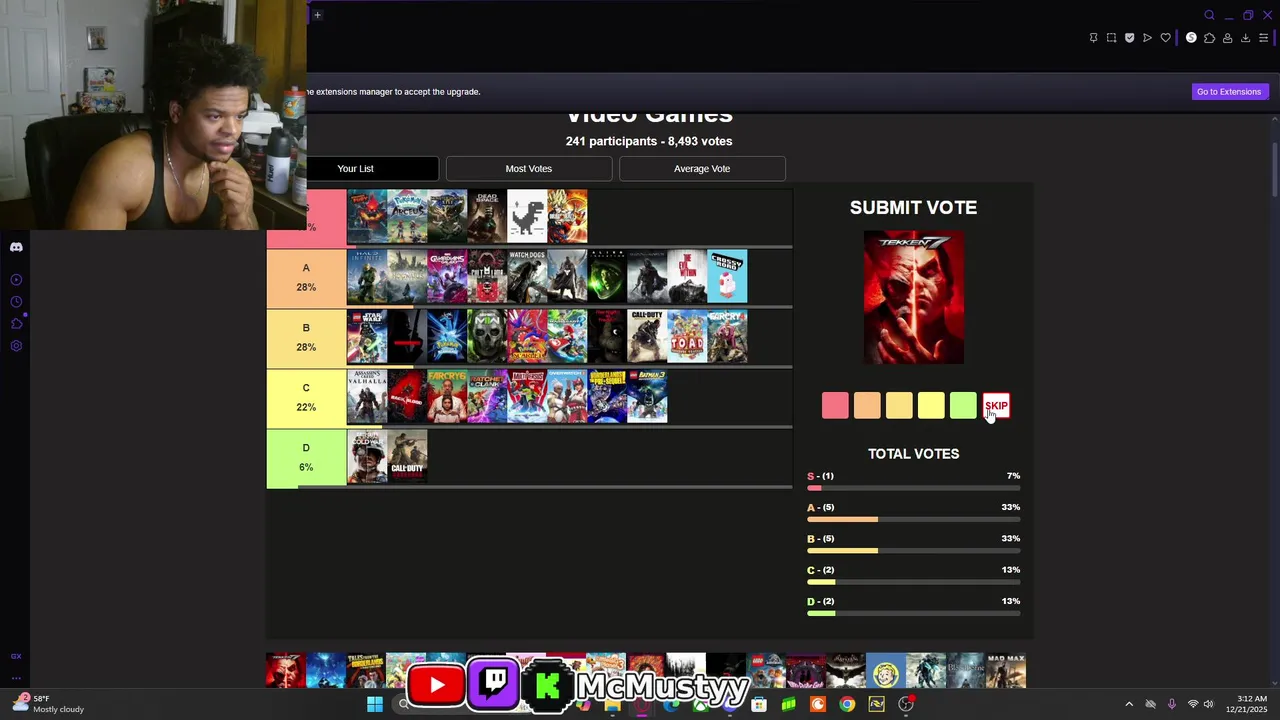1280x720 pixels.
Task: Click the Go to Extensions button
Action: (x=1229, y=92)
